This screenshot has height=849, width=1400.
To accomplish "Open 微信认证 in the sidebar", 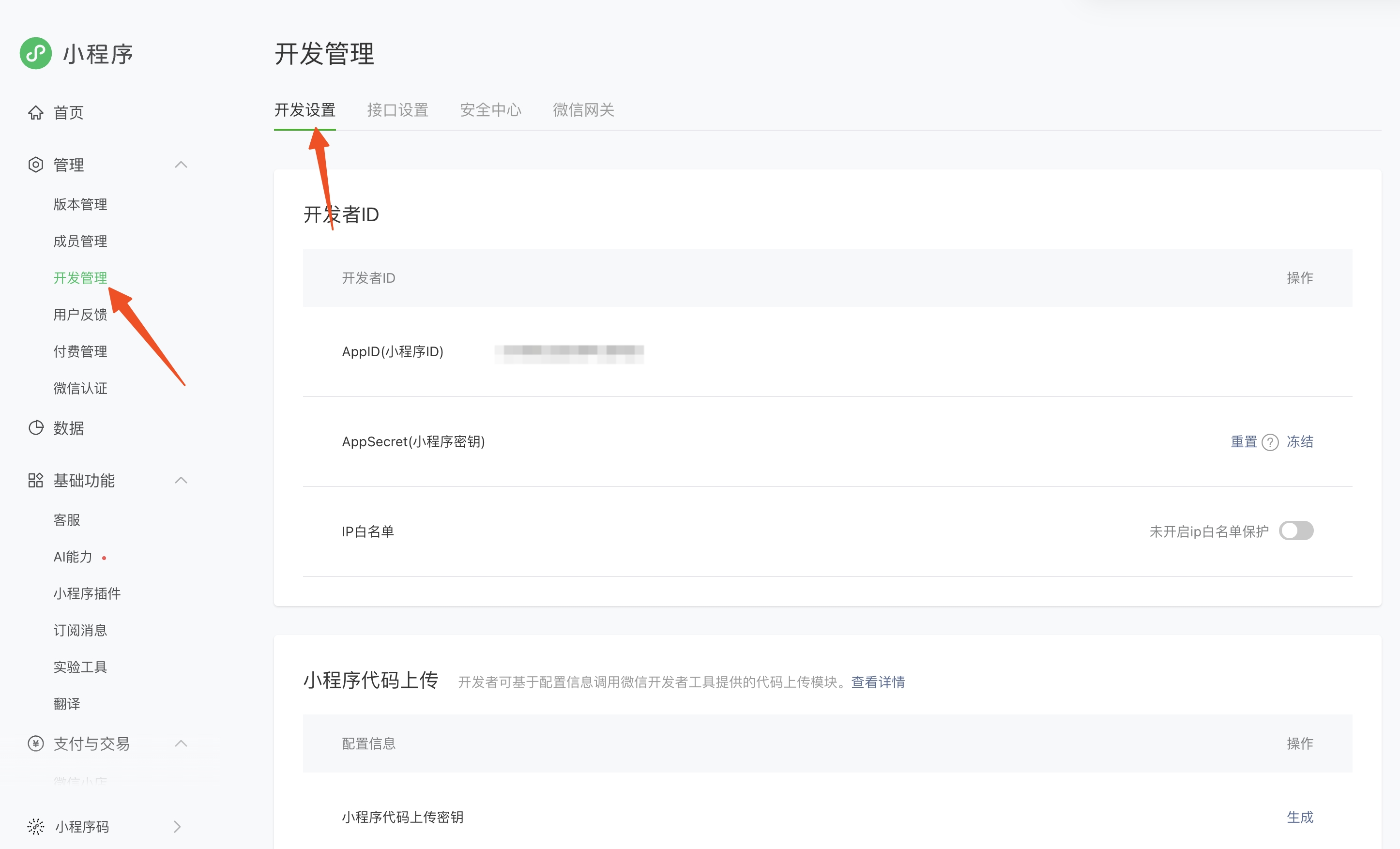I will click(x=80, y=388).
